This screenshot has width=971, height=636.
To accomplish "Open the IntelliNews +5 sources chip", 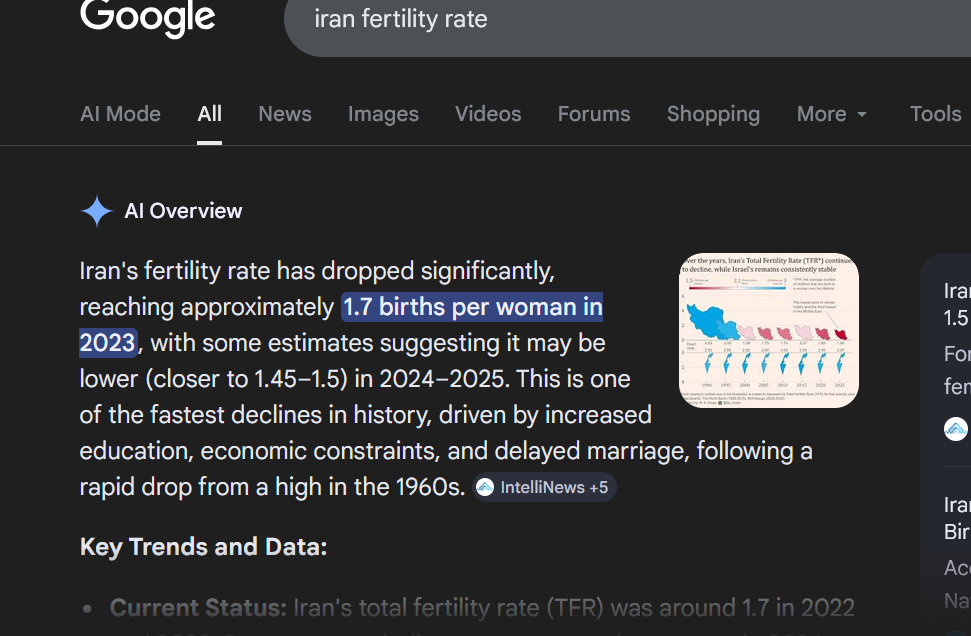I will (544, 487).
